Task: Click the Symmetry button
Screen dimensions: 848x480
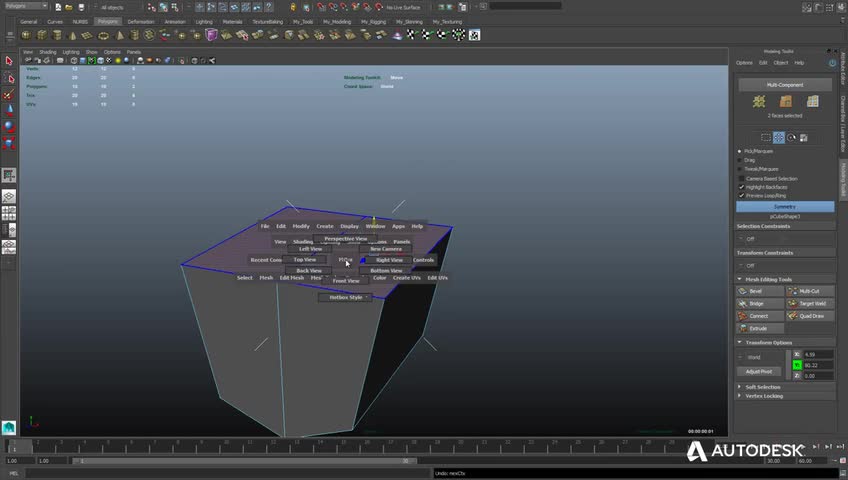Action: click(x=785, y=207)
